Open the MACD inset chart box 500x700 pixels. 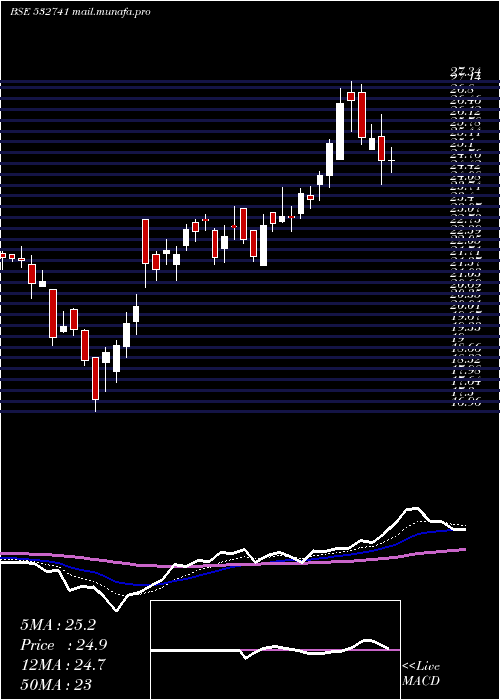tap(275, 650)
